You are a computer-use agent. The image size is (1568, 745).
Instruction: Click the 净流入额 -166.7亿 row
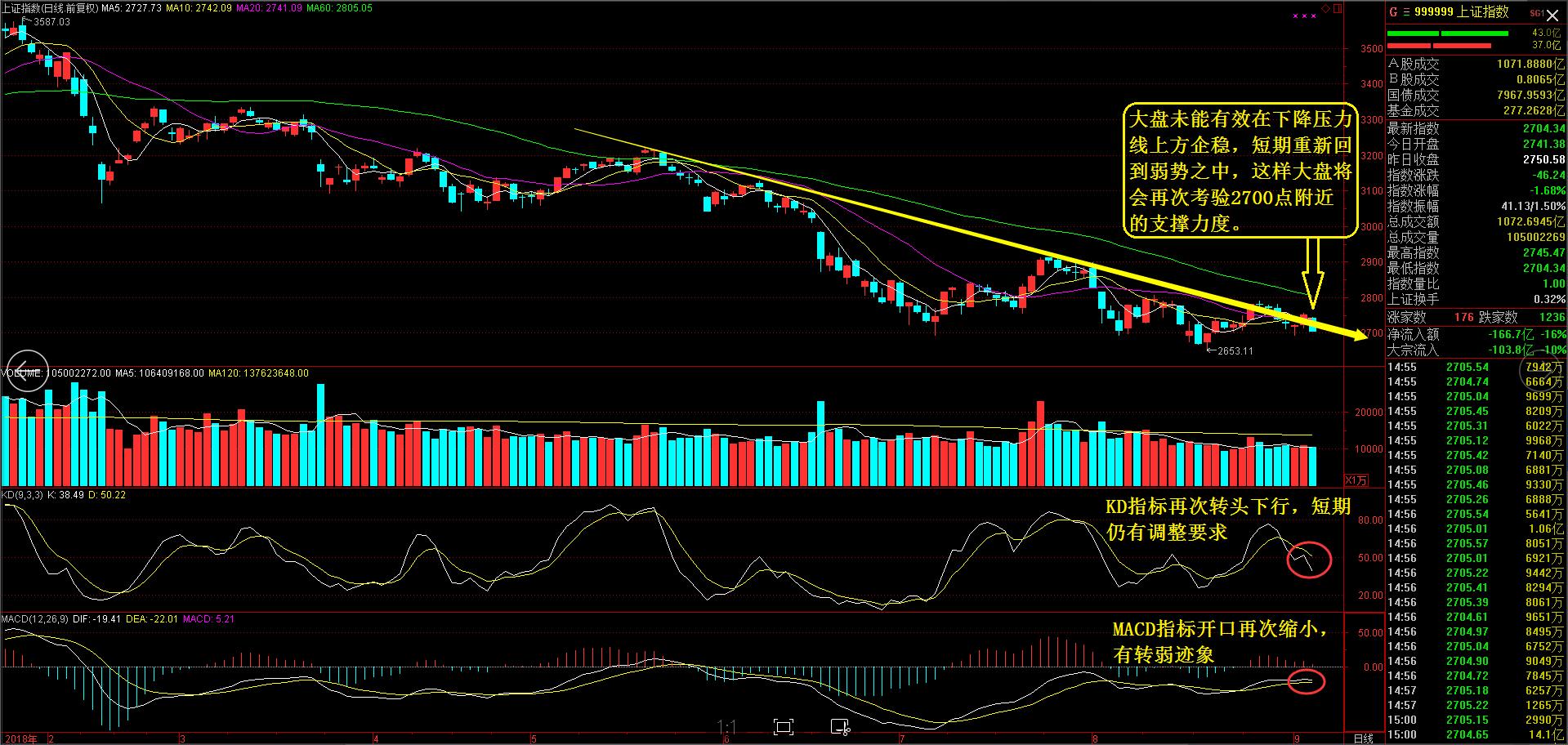[1476, 334]
